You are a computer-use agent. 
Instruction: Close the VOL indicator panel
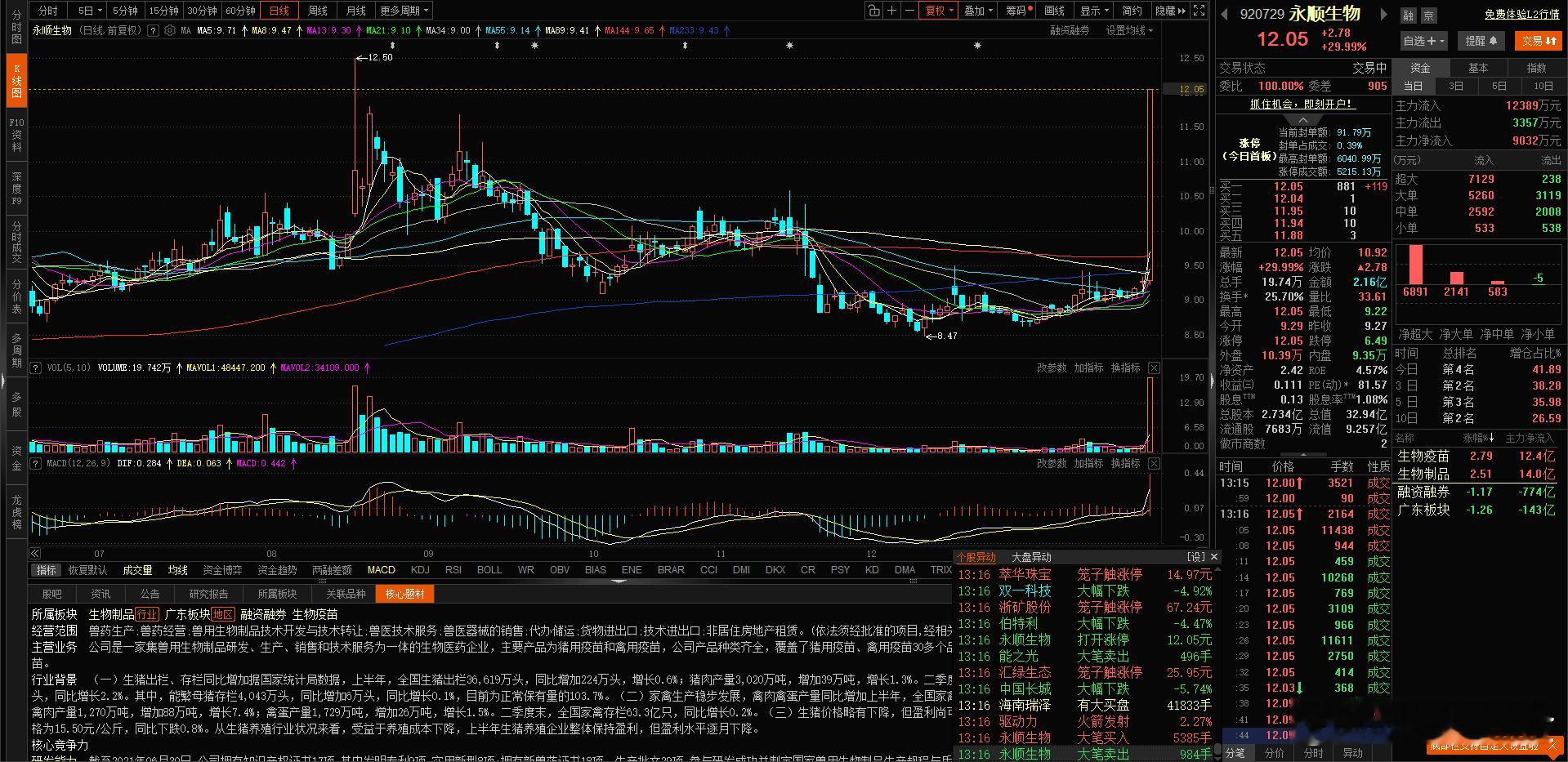tap(1154, 368)
